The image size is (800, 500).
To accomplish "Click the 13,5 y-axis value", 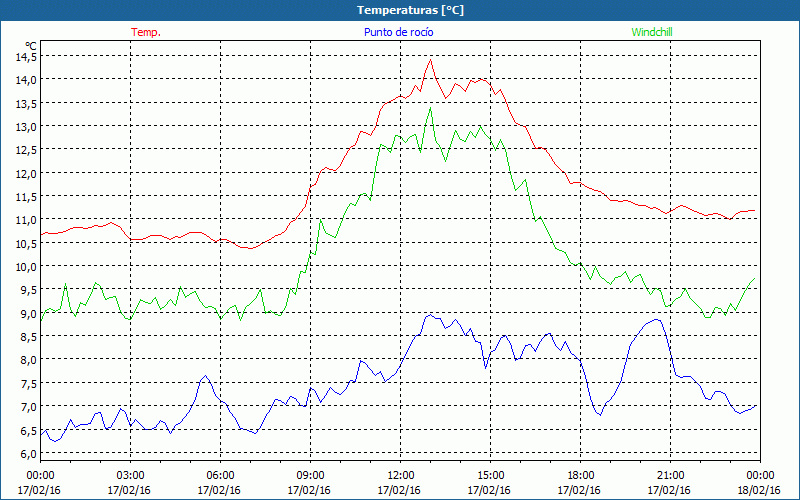I will click(26, 104).
